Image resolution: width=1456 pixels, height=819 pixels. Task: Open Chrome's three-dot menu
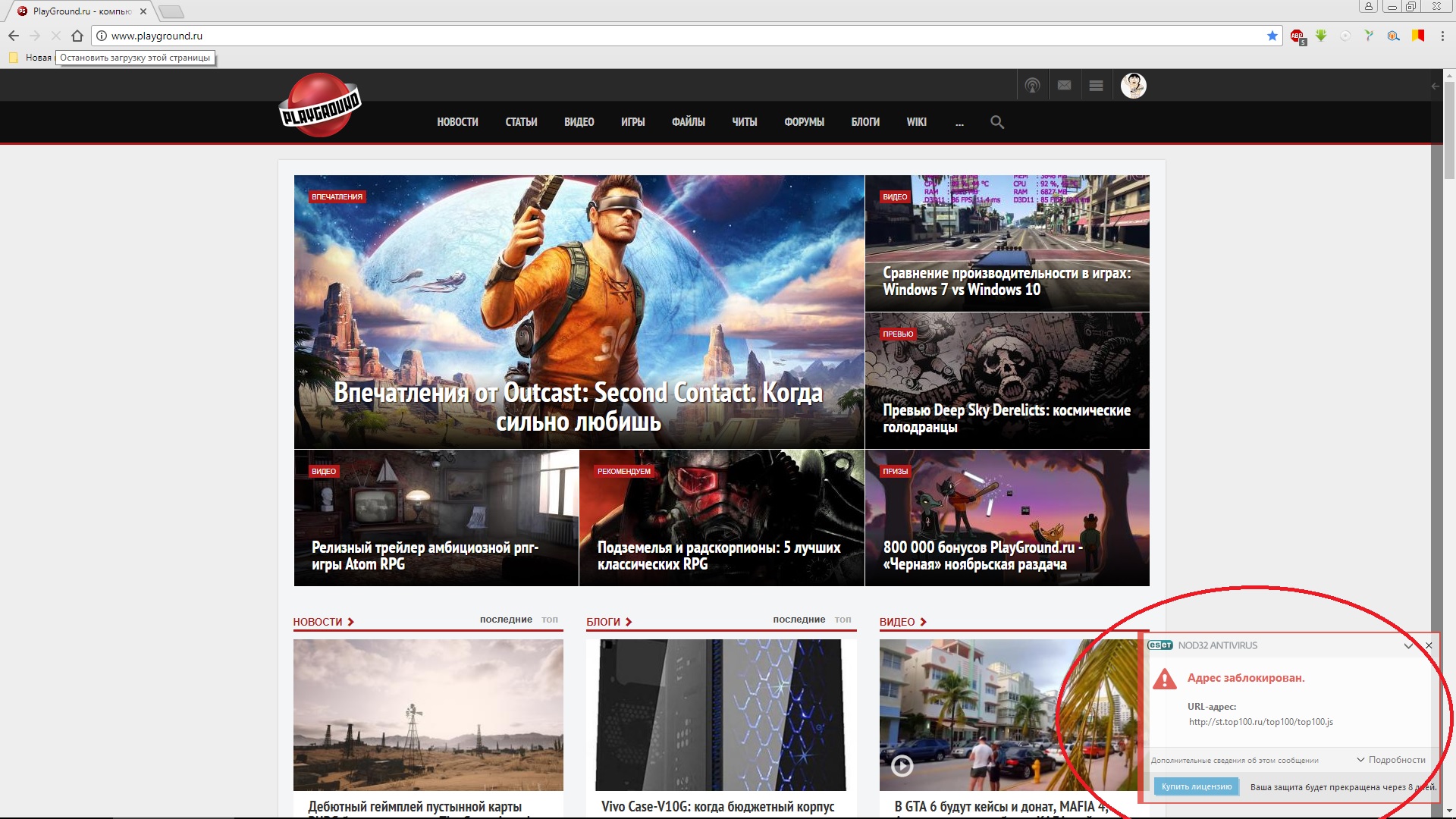(x=1442, y=36)
